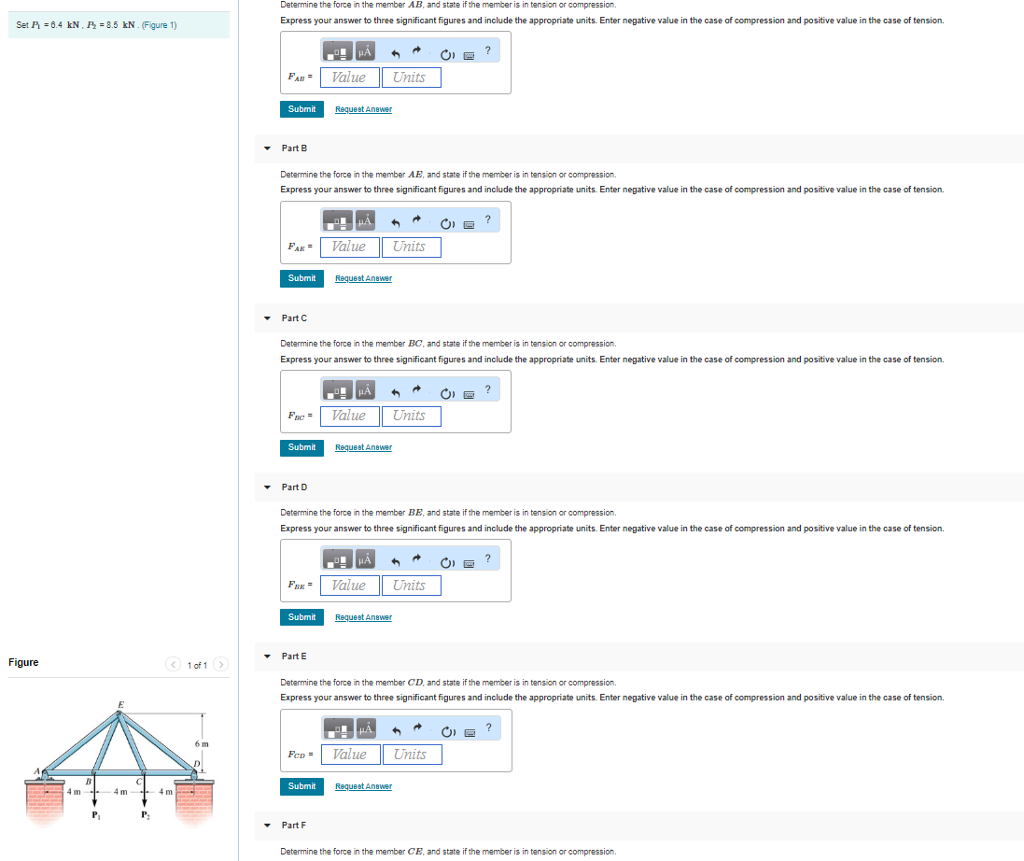This screenshot has height=861, width=1024.
Task: Show keyboard shortcuts for the F_AB answer
Action: [469, 56]
